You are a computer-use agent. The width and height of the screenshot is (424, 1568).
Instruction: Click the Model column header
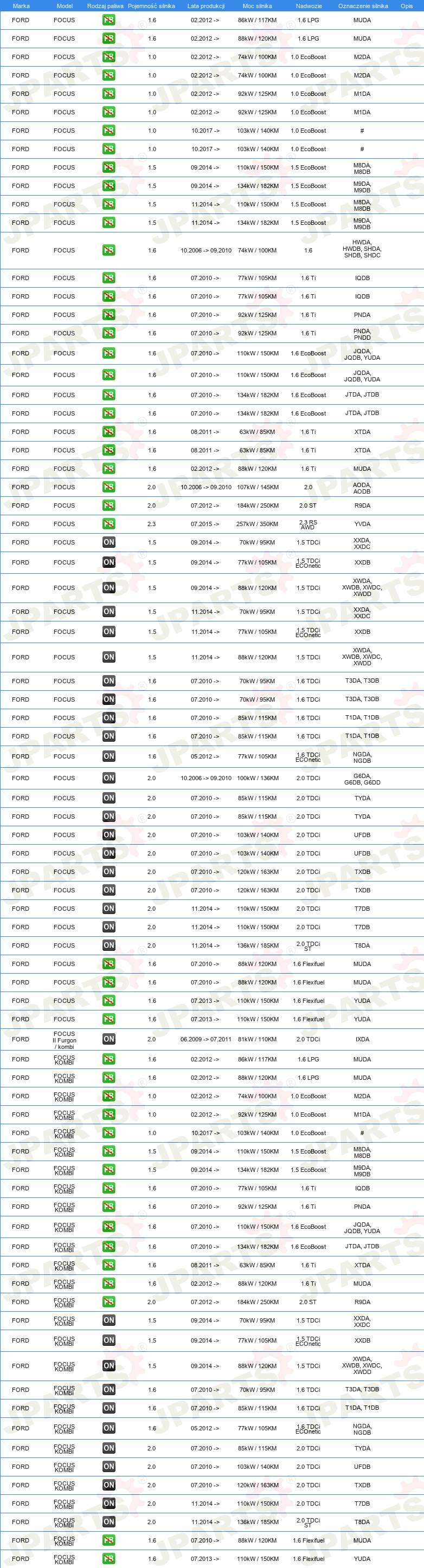coord(65,6)
